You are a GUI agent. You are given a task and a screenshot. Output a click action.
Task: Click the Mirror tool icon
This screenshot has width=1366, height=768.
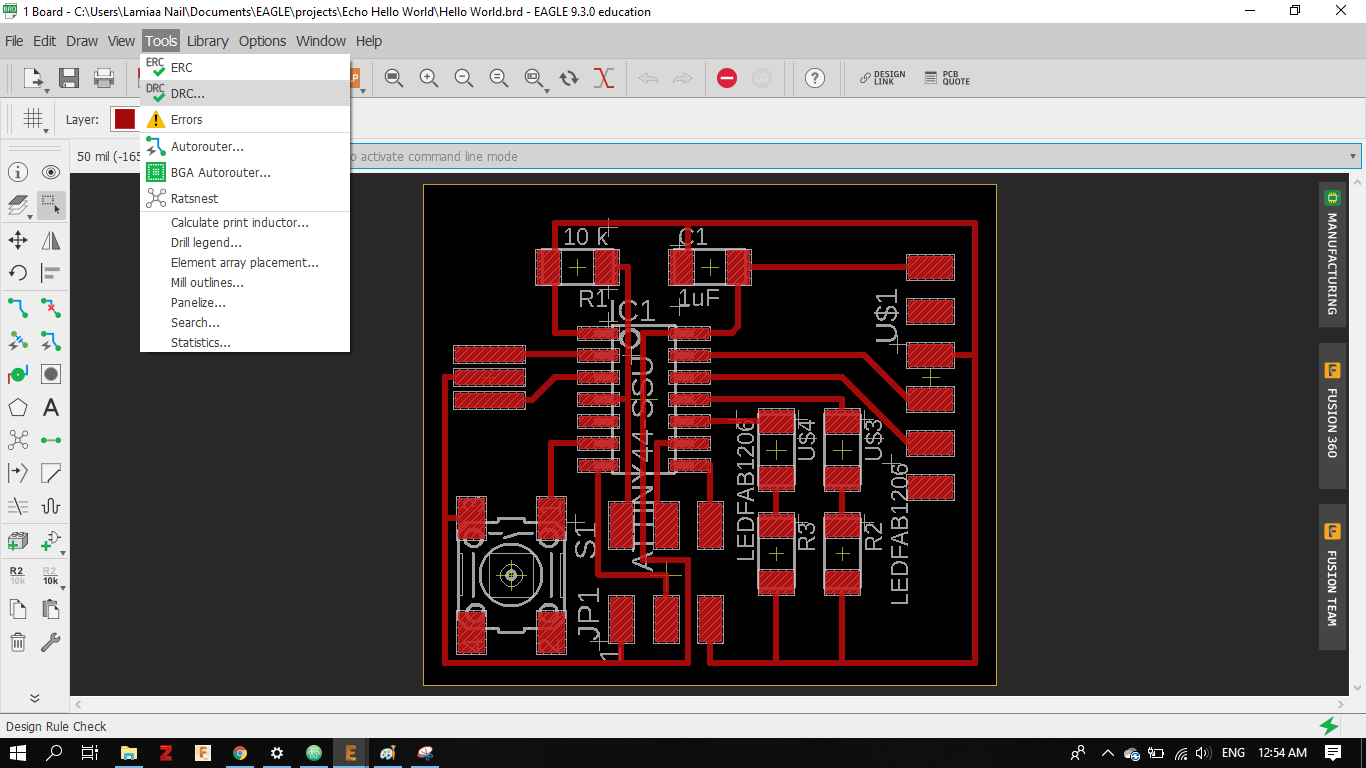(x=51, y=240)
